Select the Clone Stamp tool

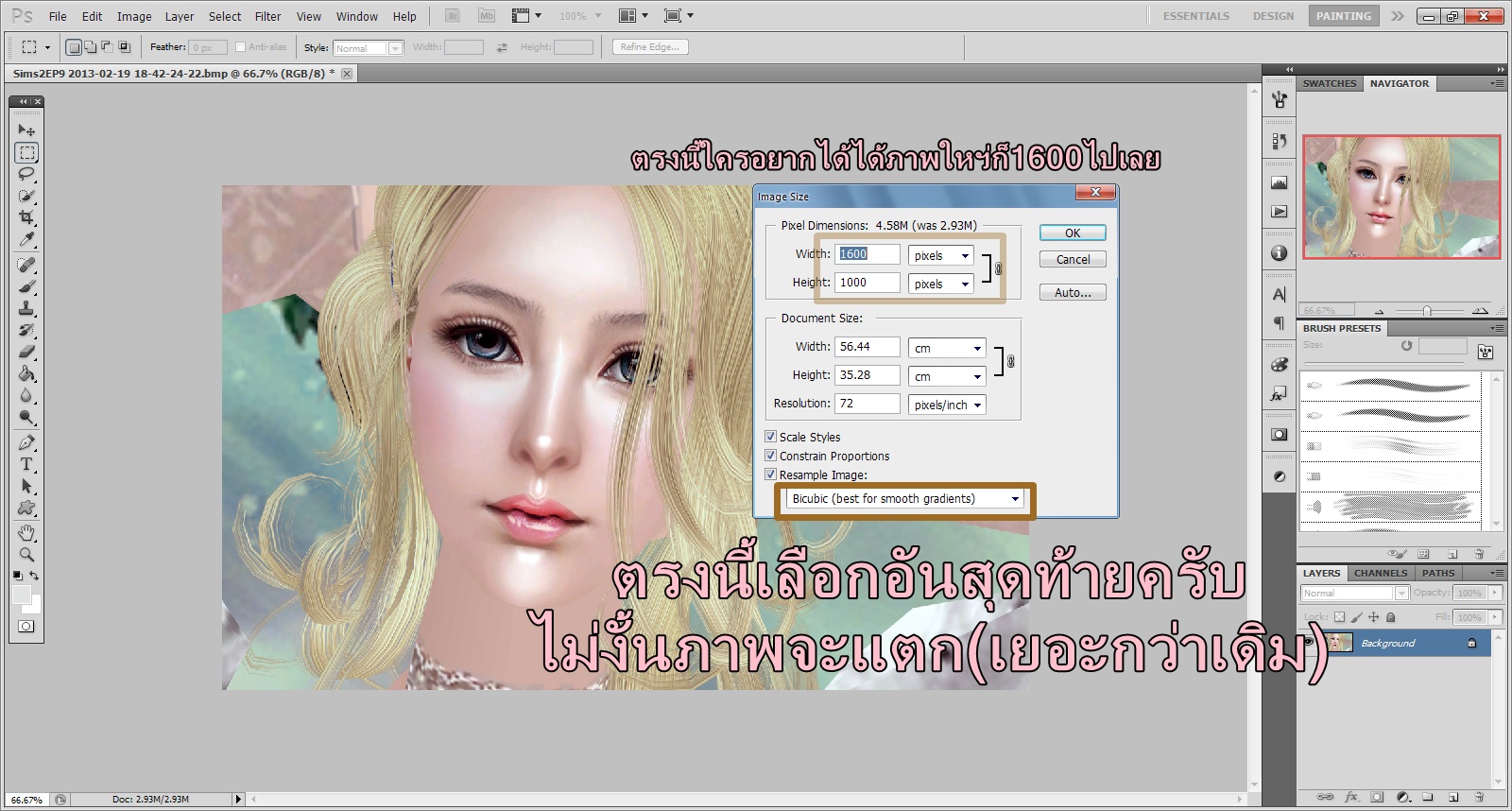click(26, 309)
